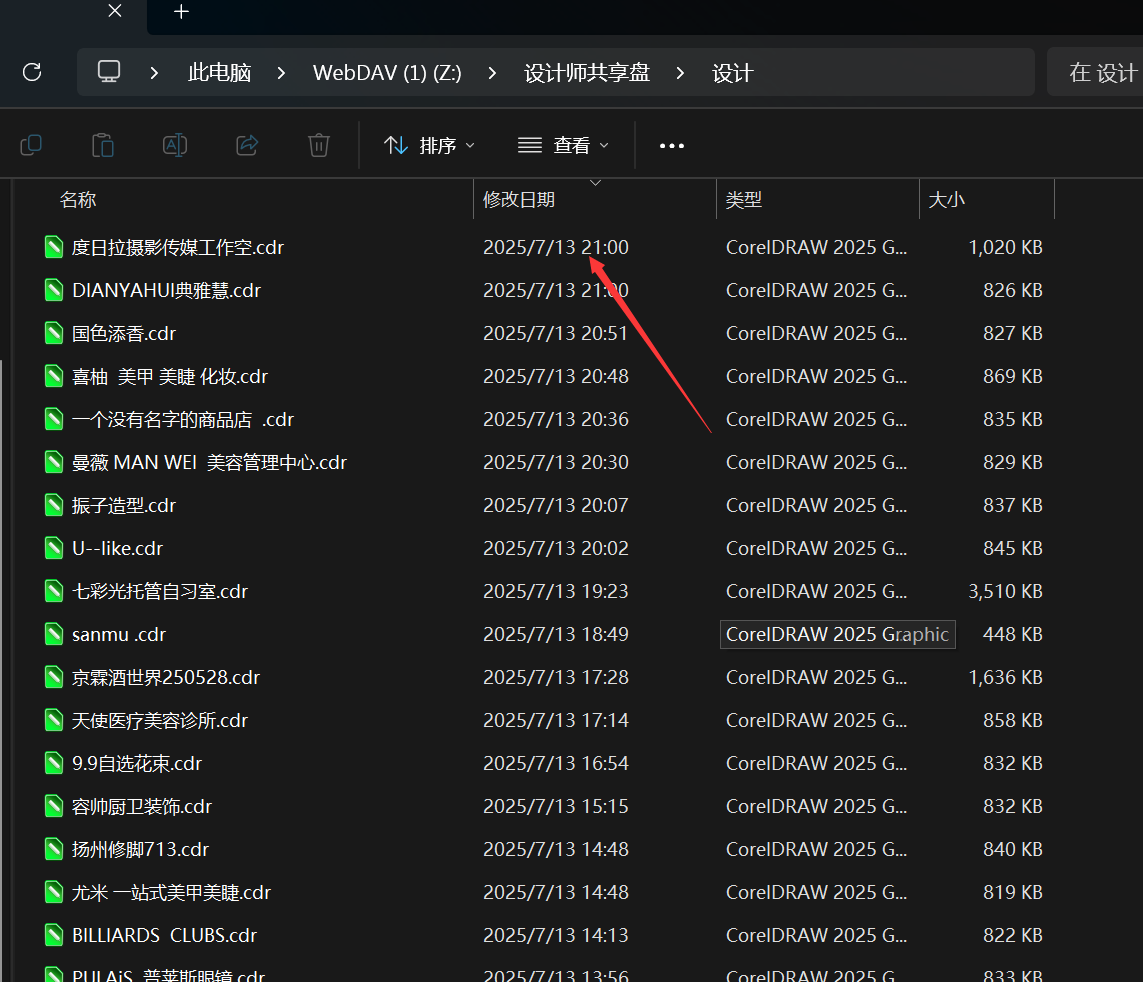Screen dimensions: 1143x982
Task: Add a new Explorer tab
Action: pos(182,12)
